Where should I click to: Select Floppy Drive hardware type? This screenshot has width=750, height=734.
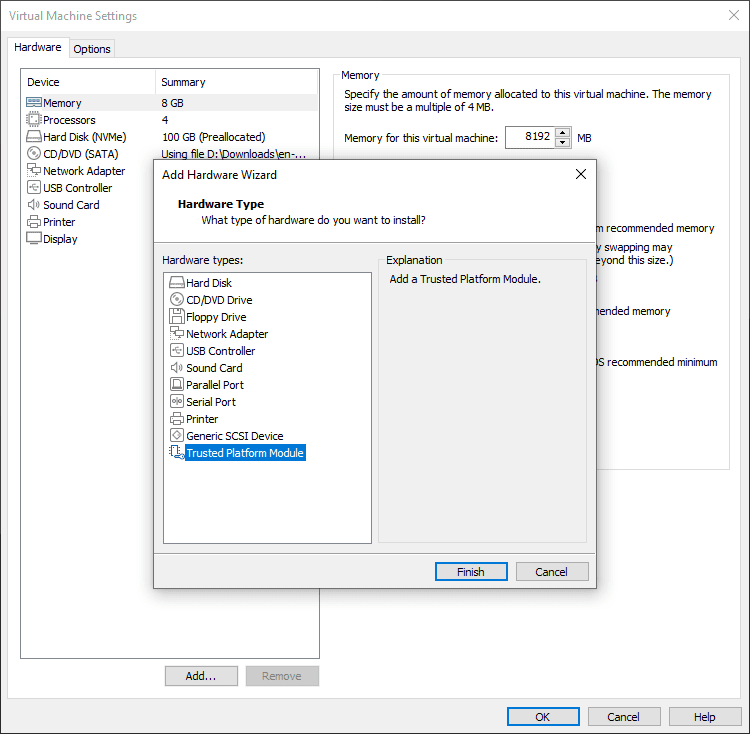[216, 317]
